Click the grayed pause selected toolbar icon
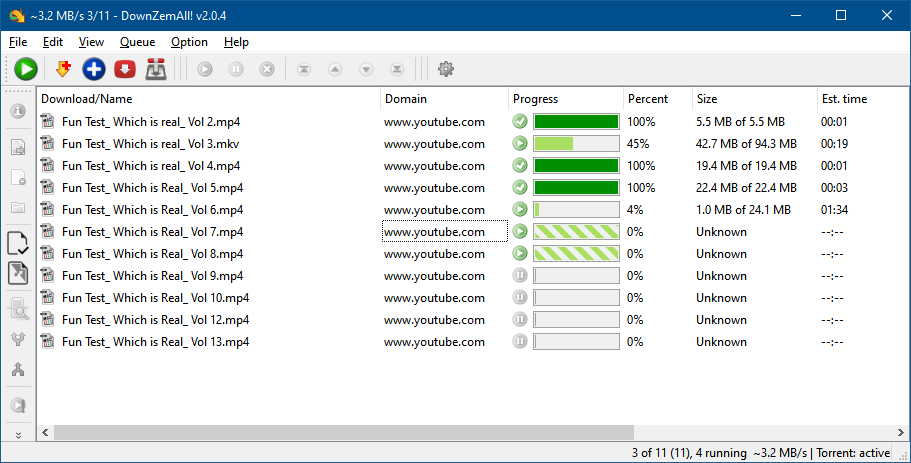Viewport: 911px width, 463px height. [235, 70]
